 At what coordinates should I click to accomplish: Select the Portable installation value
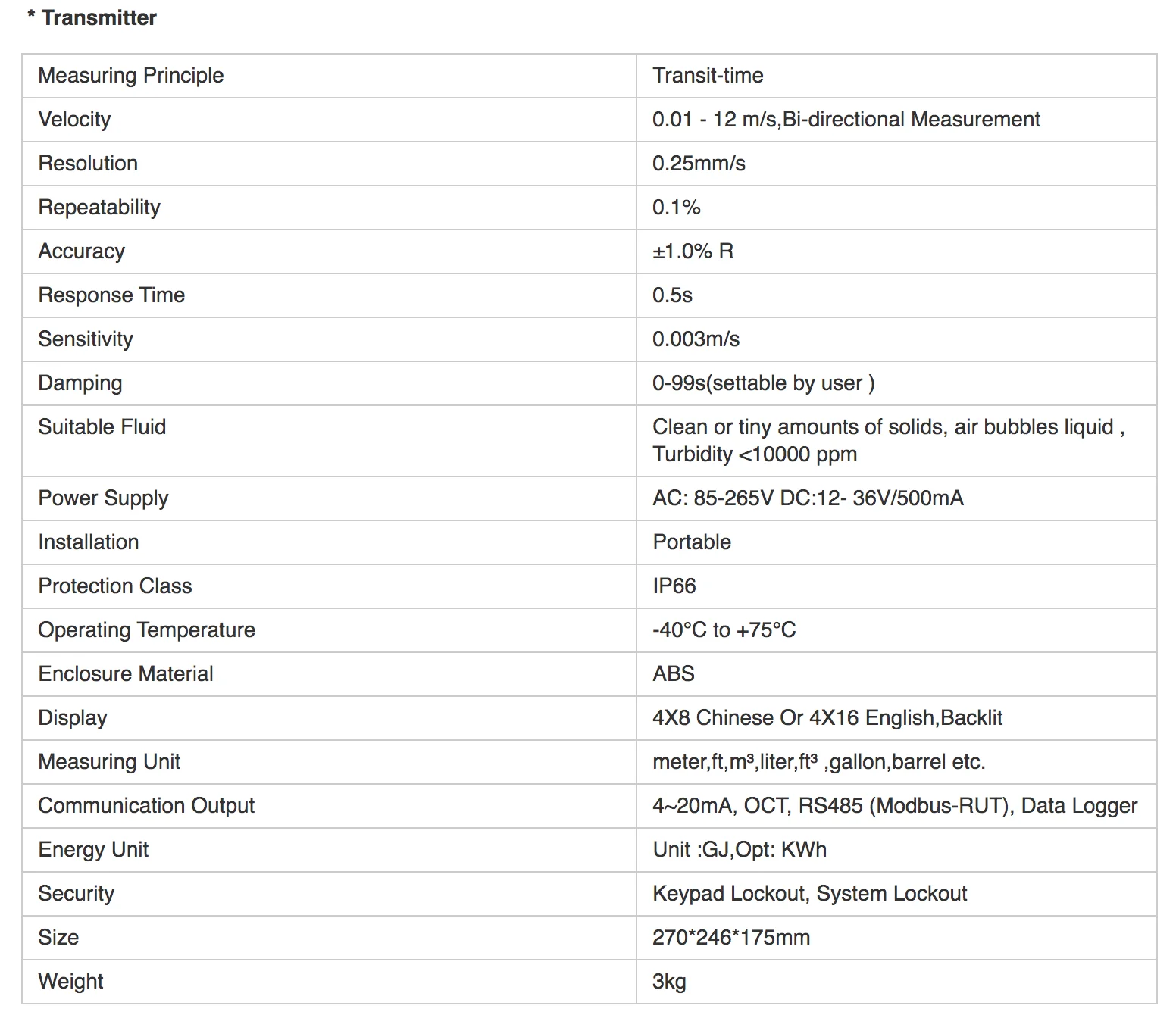[x=692, y=542]
